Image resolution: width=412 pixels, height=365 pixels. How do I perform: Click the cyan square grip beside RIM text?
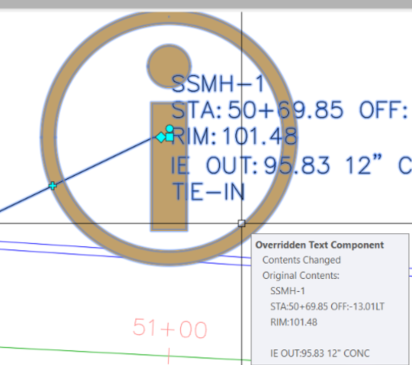point(170,137)
